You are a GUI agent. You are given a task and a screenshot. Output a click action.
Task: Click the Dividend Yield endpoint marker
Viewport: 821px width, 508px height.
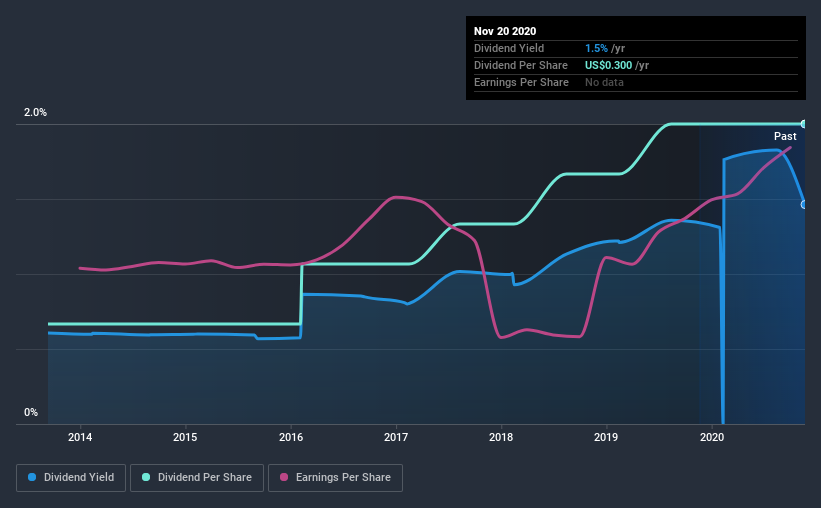click(803, 205)
